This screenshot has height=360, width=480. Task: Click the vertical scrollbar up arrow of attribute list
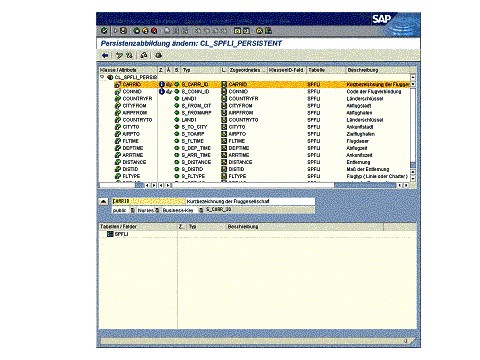[x=413, y=77]
